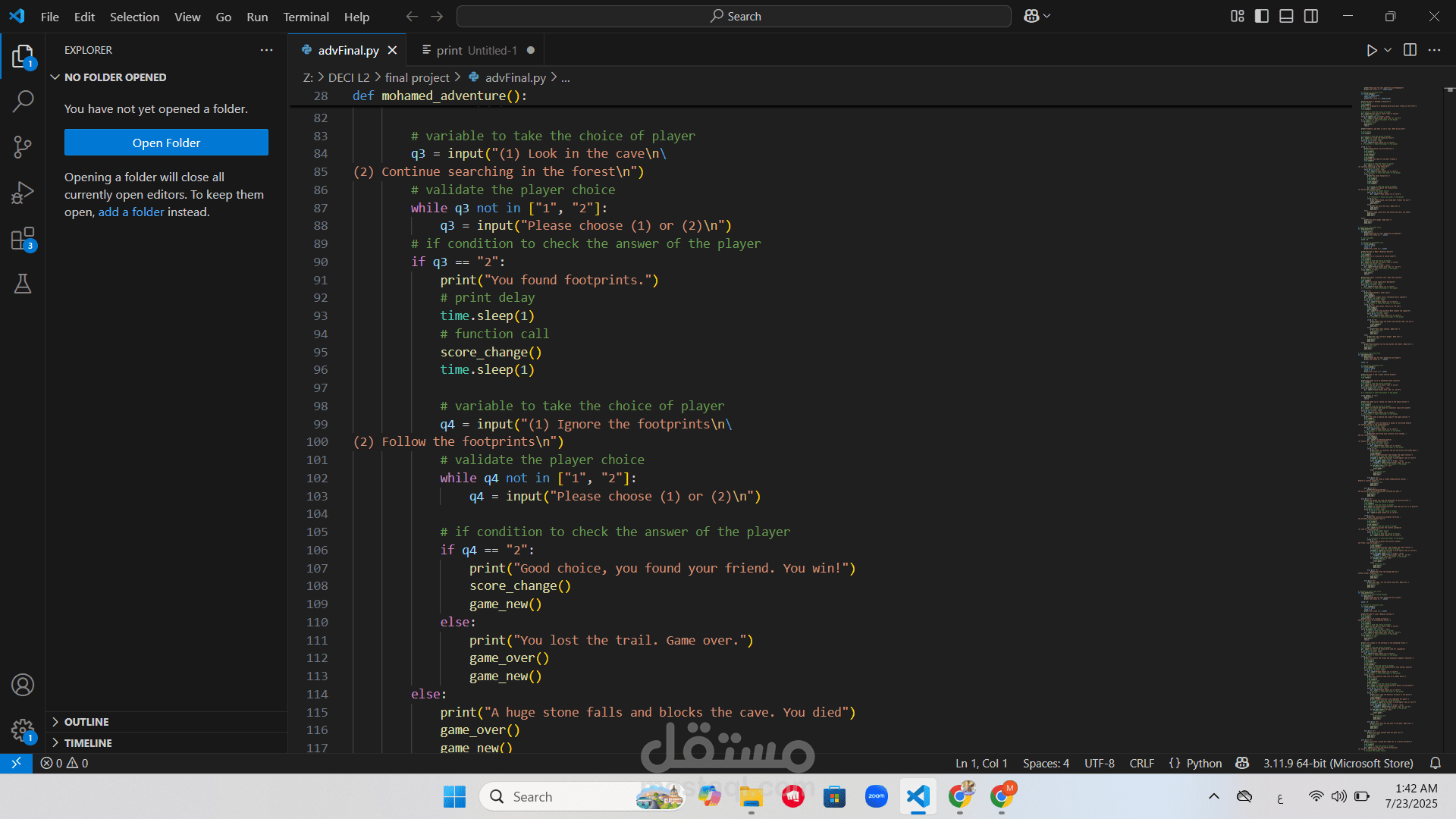Open Run and Debug view icon

tap(23, 193)
